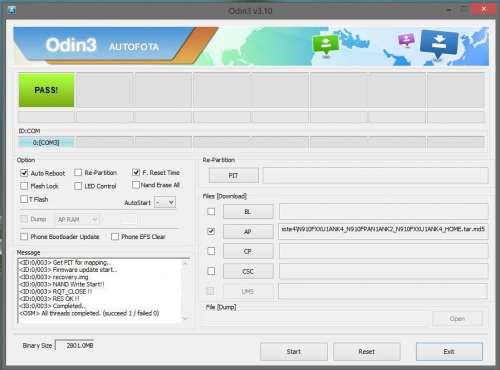Screen dimensions: 500x370
Task: Close the Odin3 window
Action: pyautogui.click(x=484, y=9)
